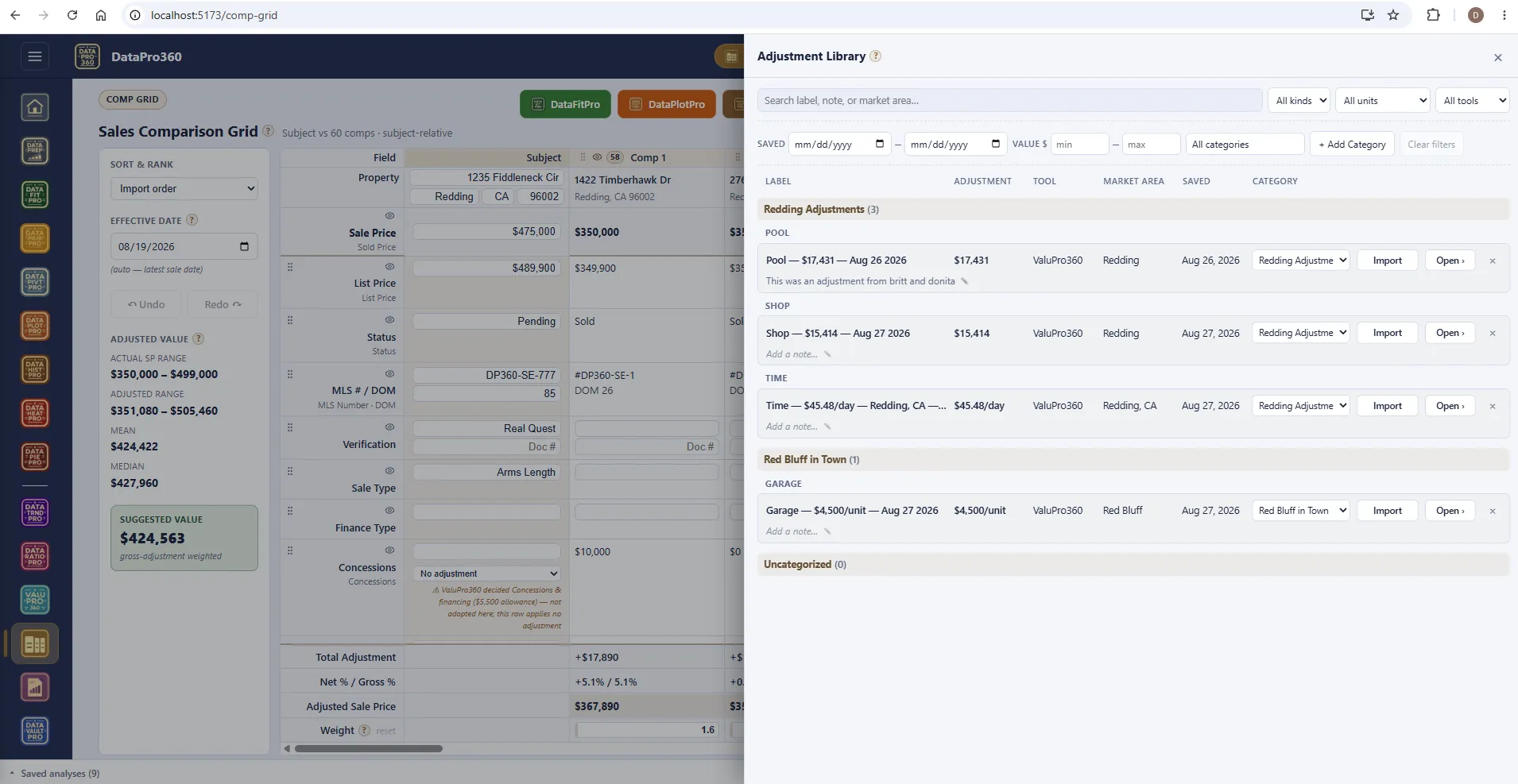Open Valu Pro 360 sidebar icon
Screen dimensions: 1518x784
coord(35,600)
